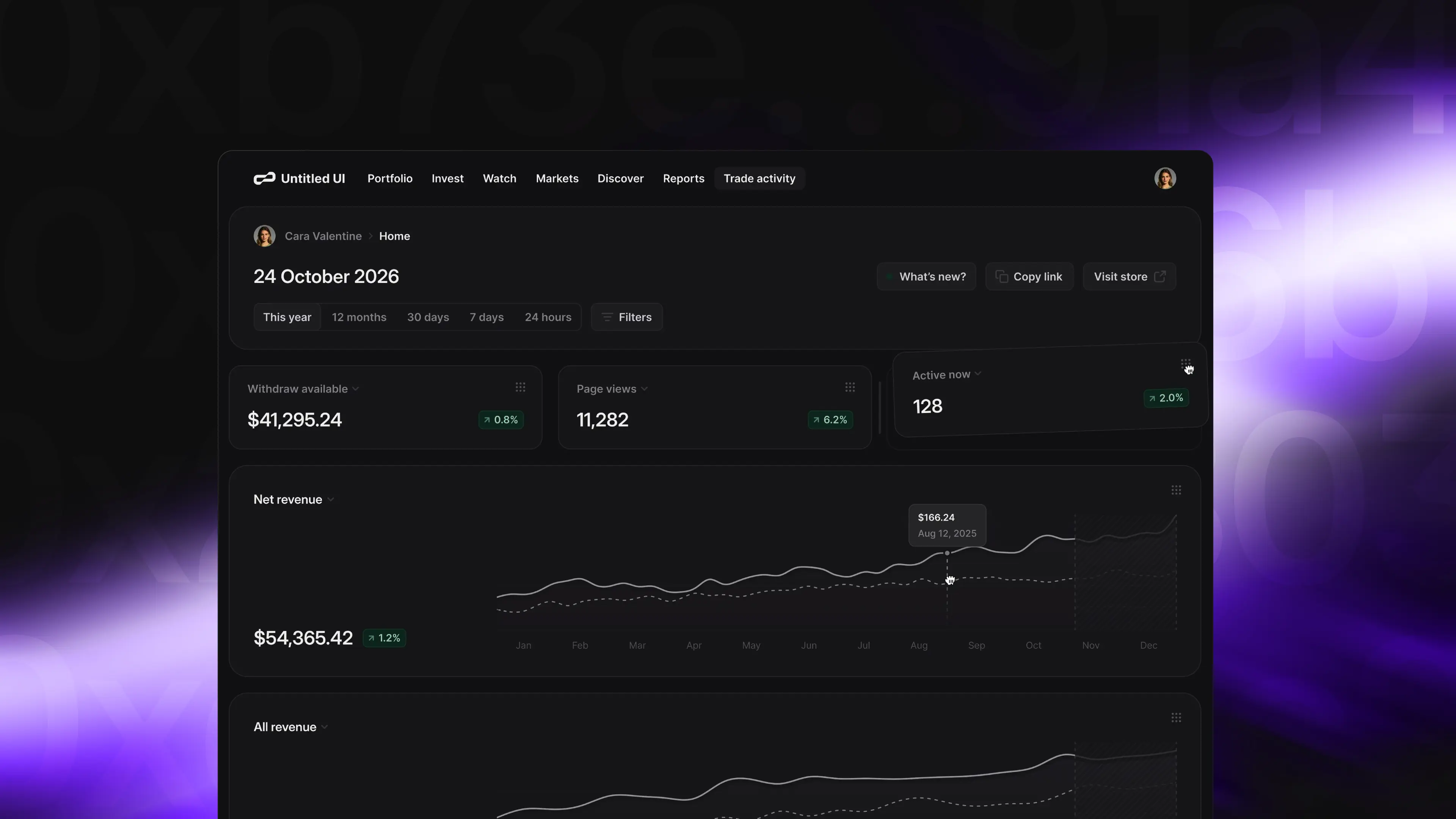The image size is (1456, 819).
Task: Open the Markets nav item
Action: 557,179
